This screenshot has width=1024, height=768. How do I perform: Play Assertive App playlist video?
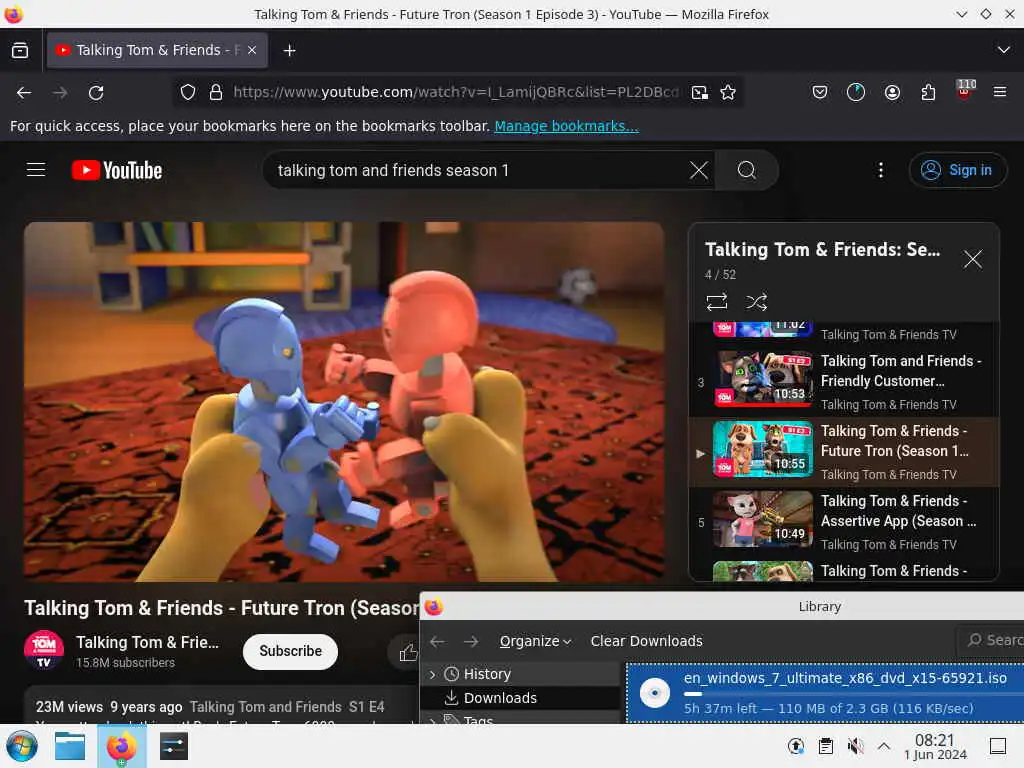click(844, 522)
